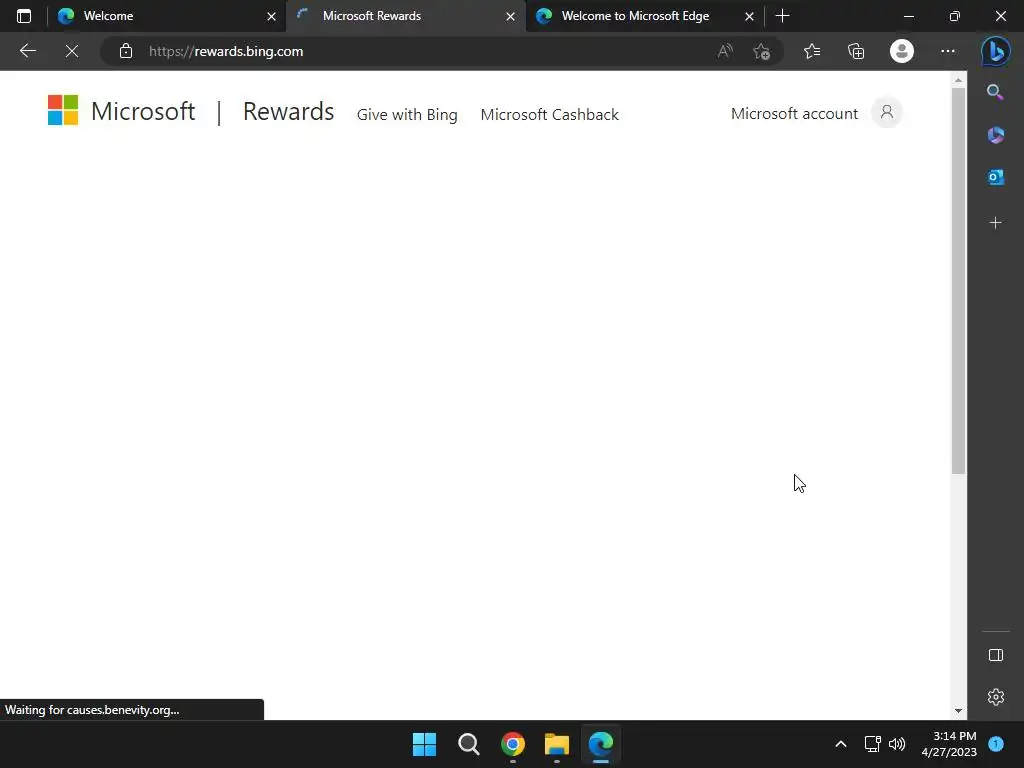Open Give with Bing page
Viewport: 1024px width, 768px height.
coord(407,114)
